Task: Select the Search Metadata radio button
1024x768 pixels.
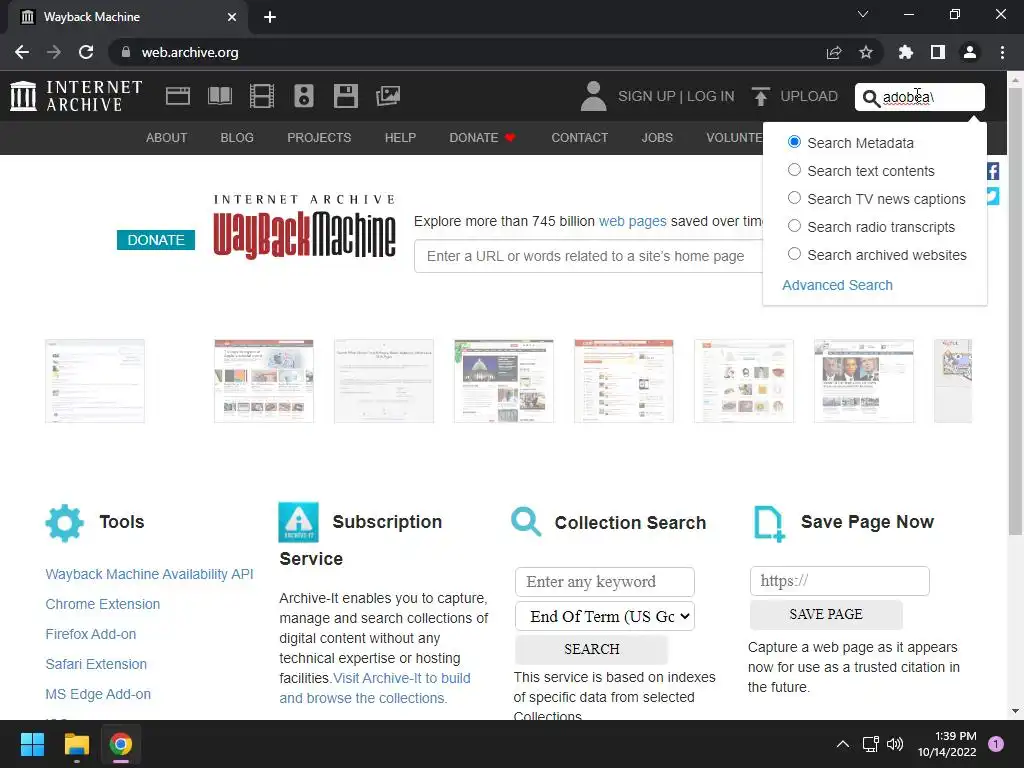Action: click(x=794, y=142)
